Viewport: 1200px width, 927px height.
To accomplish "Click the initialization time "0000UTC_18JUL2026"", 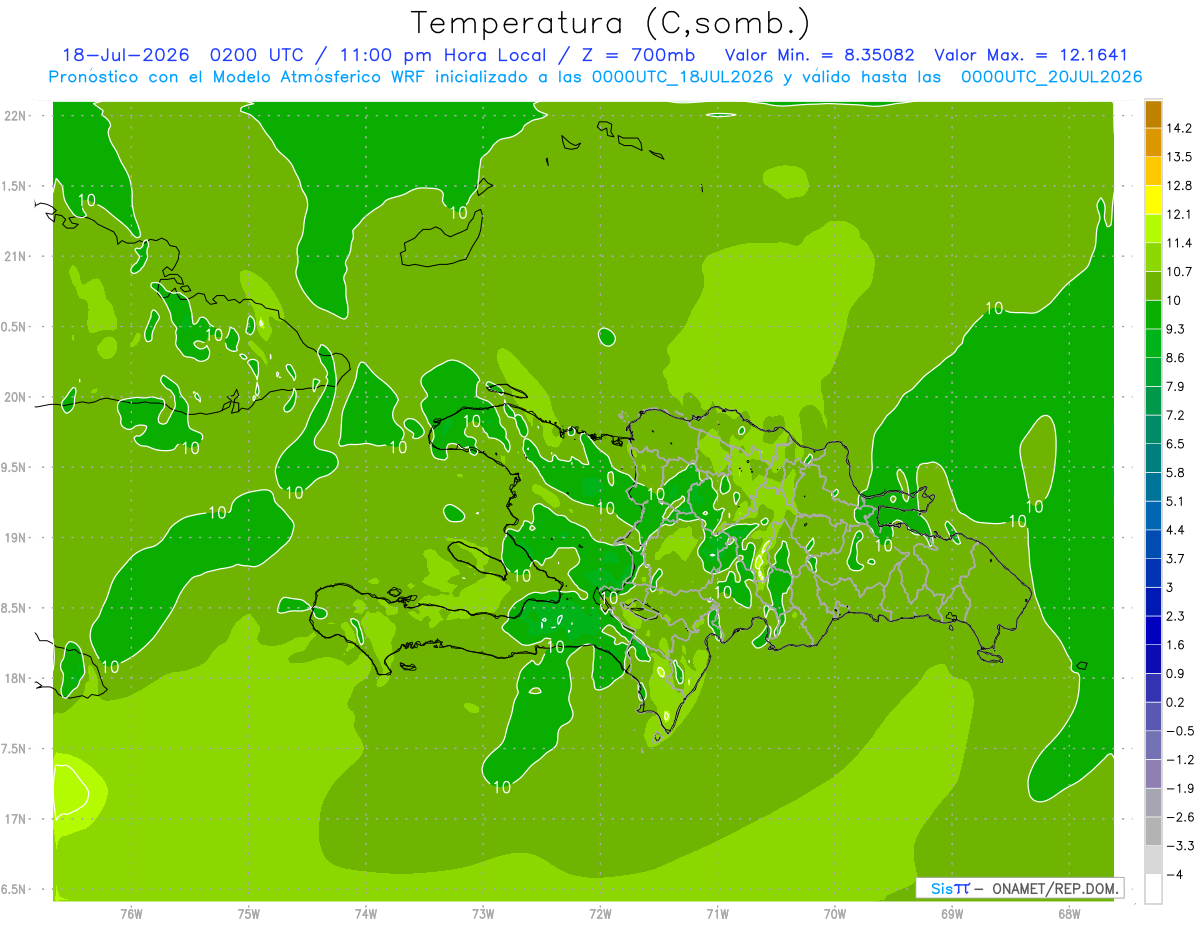I will pyautogui.click(x=680, y=77).
